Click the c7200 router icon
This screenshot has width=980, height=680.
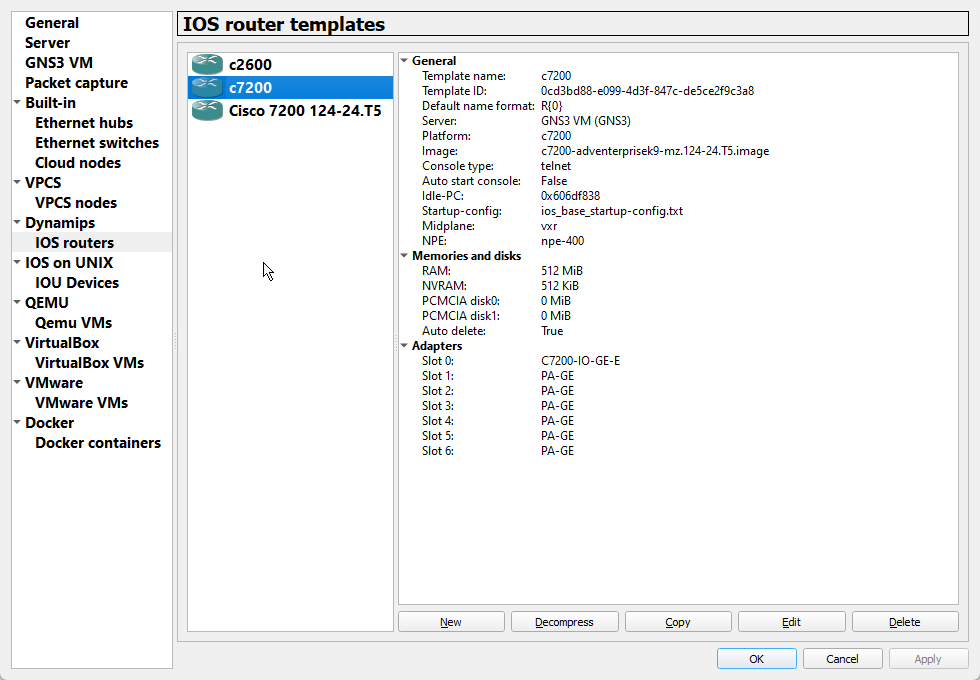coord(207,87)
